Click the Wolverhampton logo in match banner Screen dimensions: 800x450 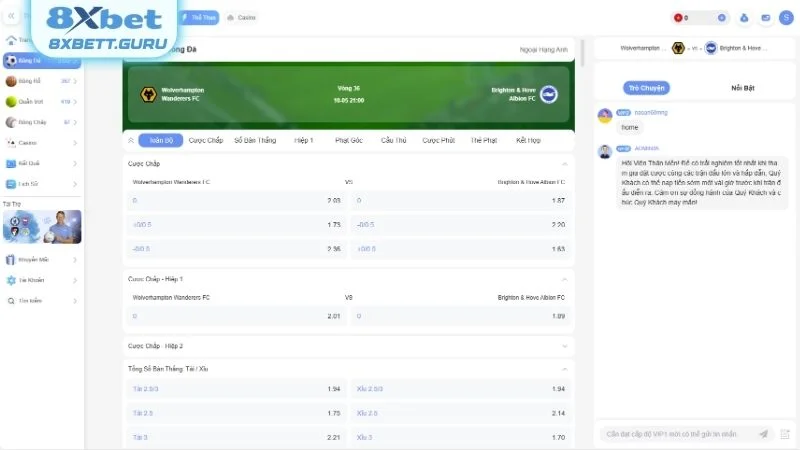[x=148, y=94]
